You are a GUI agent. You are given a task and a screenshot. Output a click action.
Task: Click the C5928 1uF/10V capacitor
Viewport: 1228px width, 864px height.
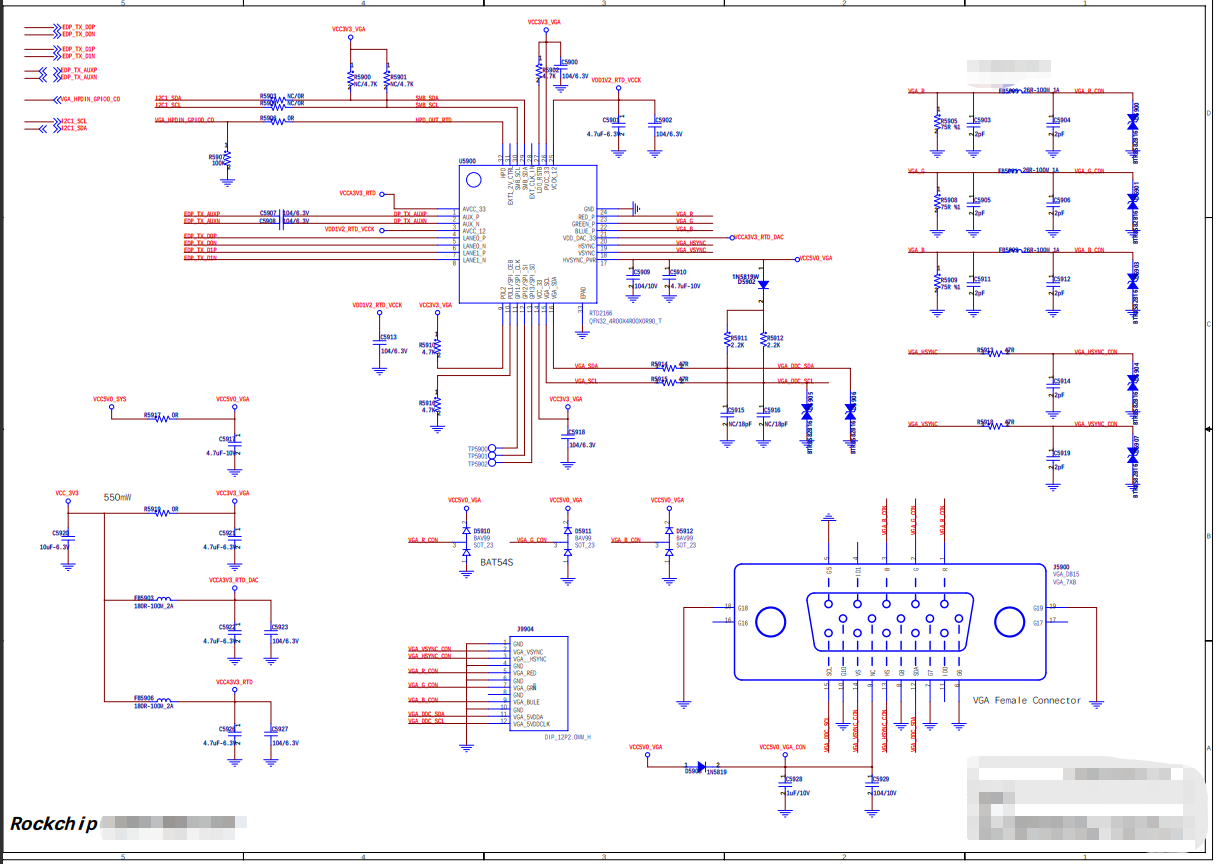pos(784,786)
